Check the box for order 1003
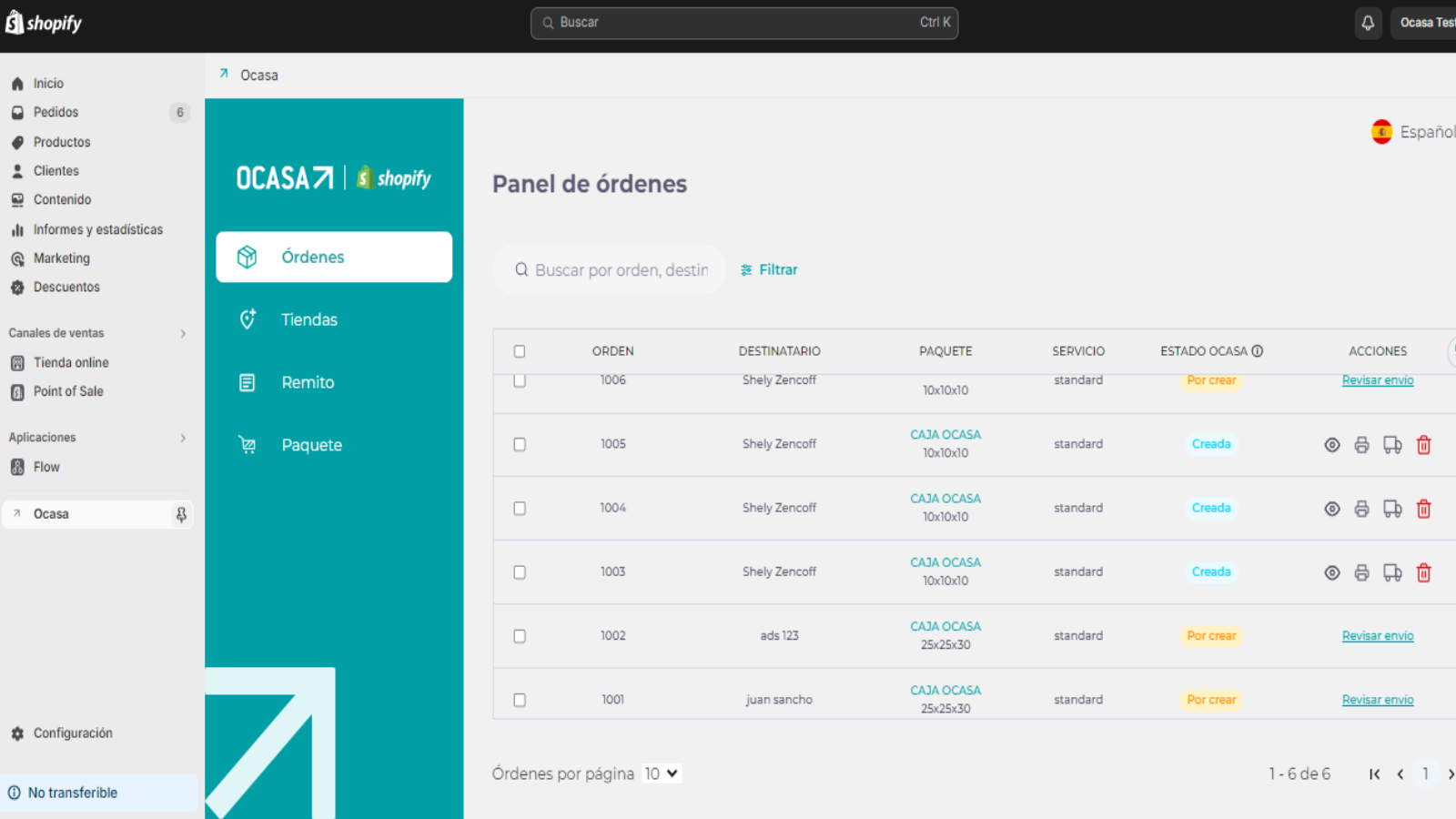Viewport: 1456px width, 819px height. tap(520, 572)
